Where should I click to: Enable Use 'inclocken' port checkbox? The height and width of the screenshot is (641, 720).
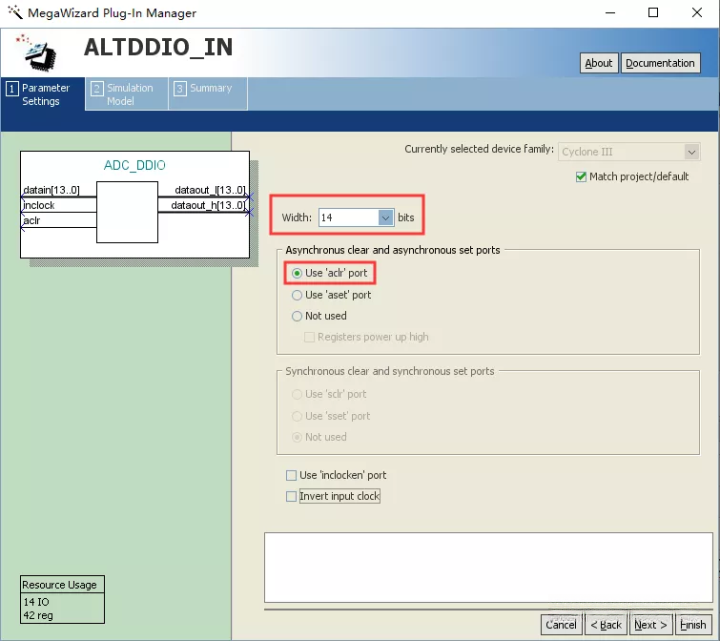click(291, 475)
